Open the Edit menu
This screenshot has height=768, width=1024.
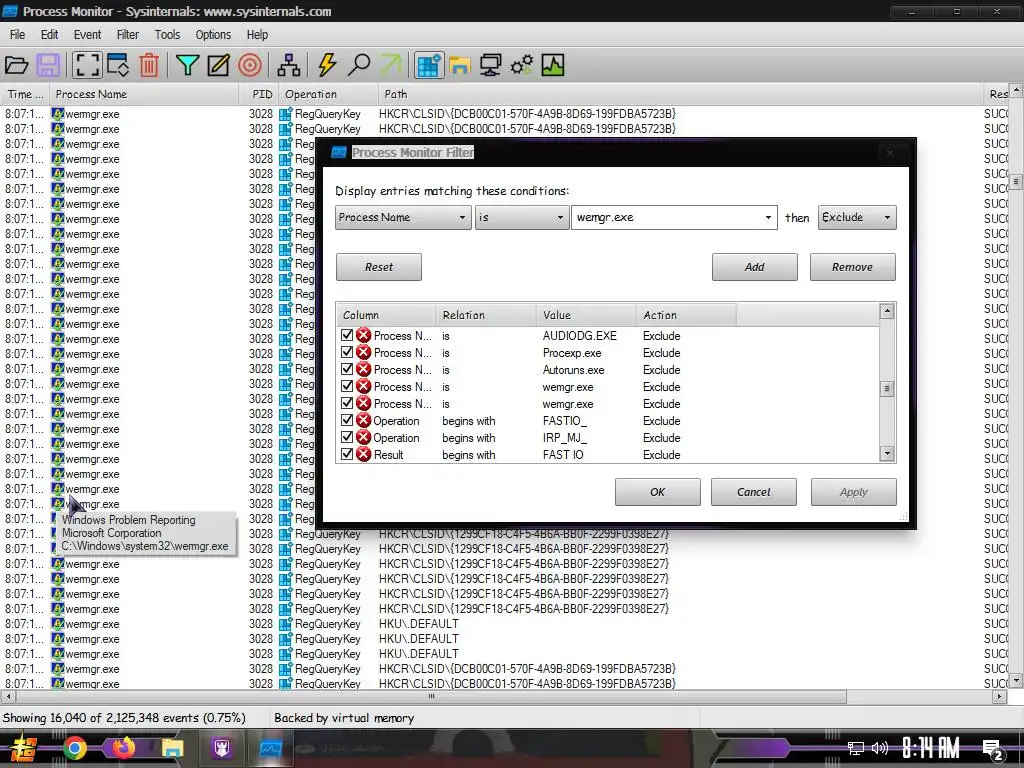(x=50, y=35)
